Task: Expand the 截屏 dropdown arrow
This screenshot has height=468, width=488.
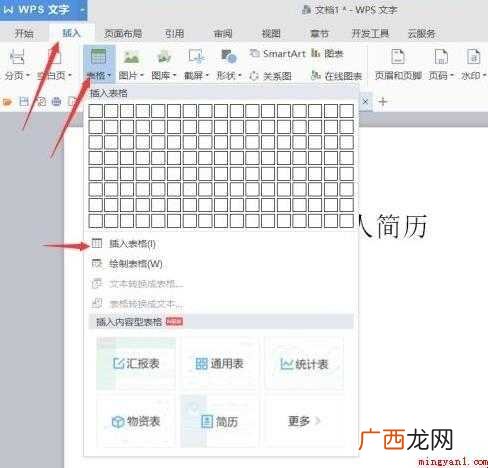Action: 207,76
